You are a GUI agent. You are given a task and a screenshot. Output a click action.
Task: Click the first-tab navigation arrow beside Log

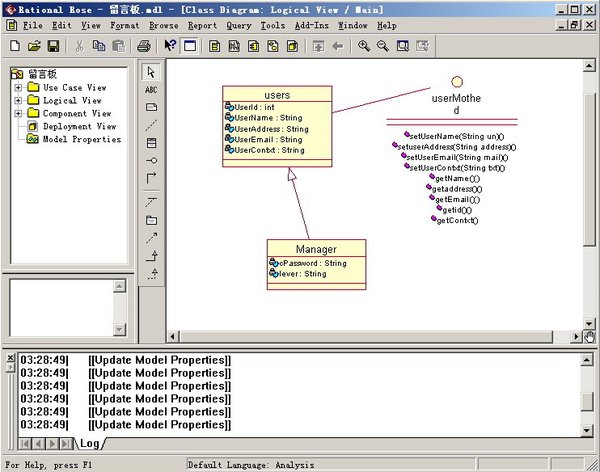25,444
